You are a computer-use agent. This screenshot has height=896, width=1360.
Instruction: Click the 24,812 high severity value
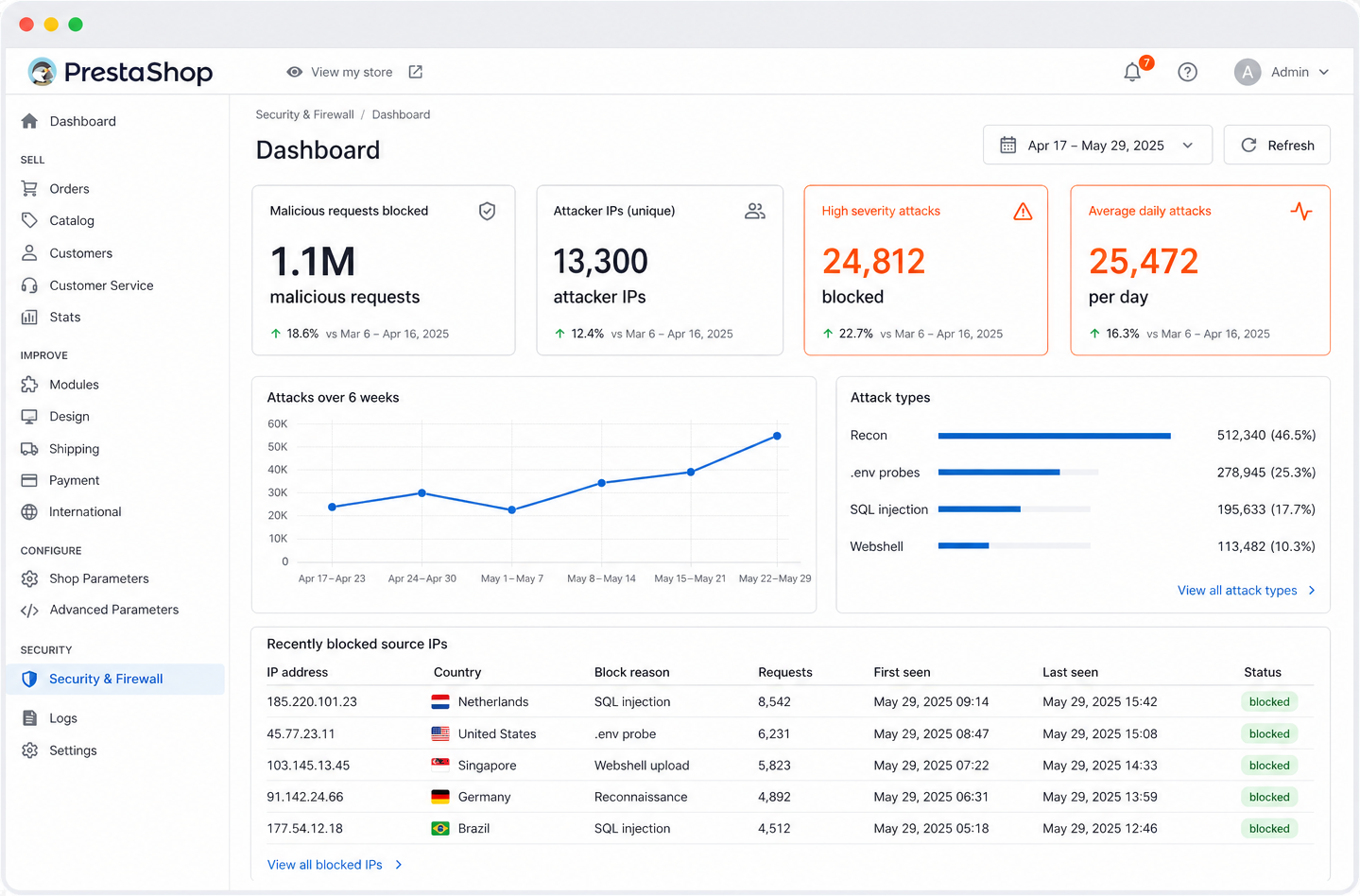pos(873,261)
